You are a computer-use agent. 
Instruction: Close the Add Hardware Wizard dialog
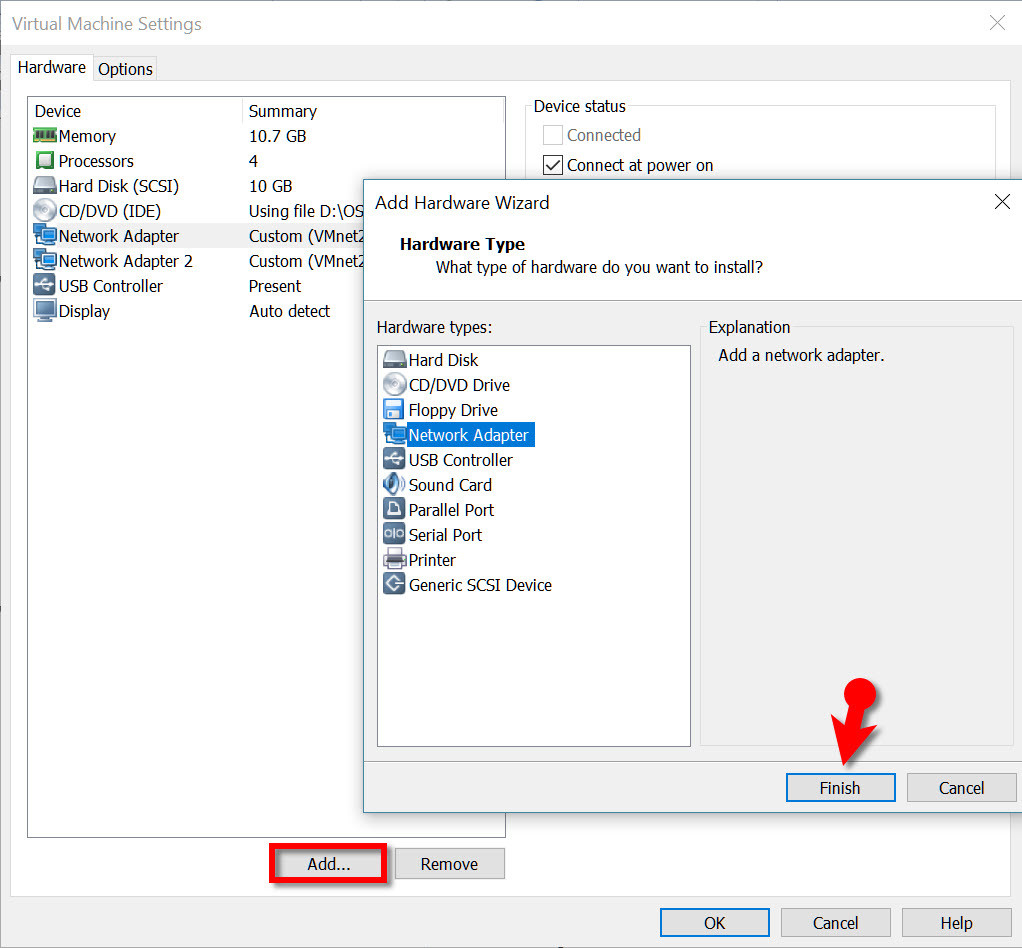click(1002, 201)
